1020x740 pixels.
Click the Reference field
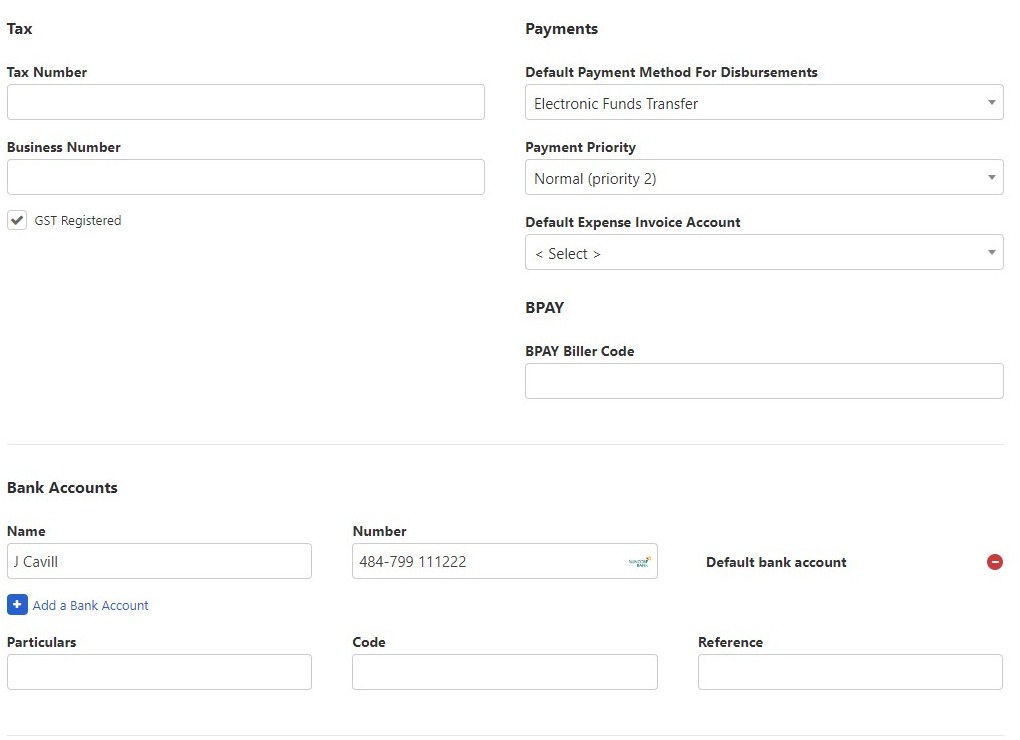click(x=849, y=672)
